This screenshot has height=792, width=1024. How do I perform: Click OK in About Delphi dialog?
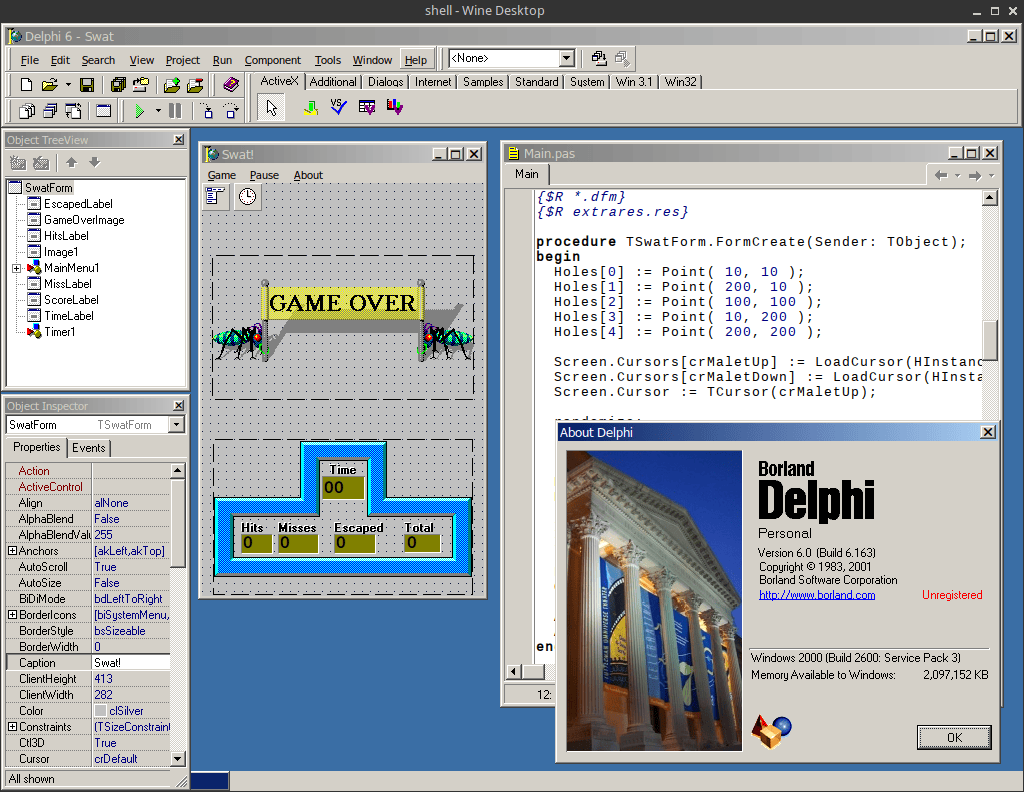pos(954,737)
